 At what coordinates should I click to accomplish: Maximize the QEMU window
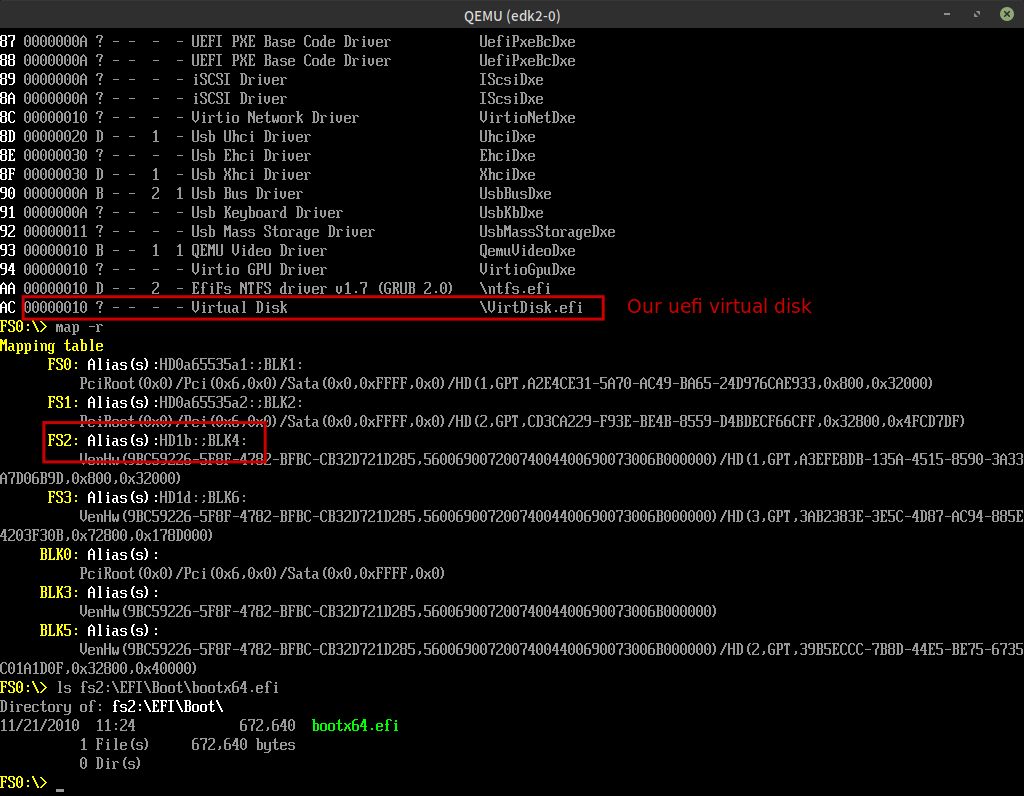point(975,14)
